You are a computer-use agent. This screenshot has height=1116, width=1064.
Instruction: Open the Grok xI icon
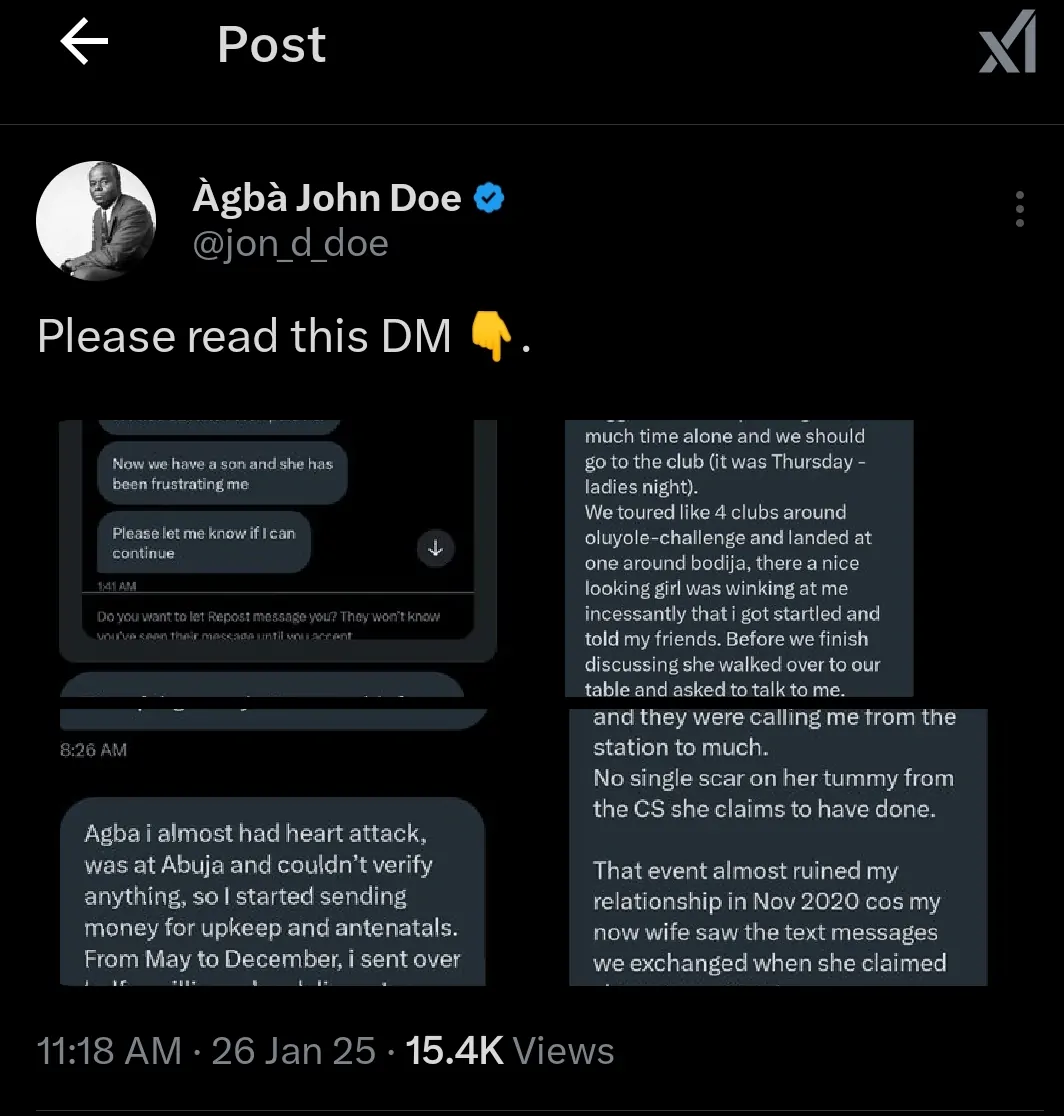click(1007, 42)
